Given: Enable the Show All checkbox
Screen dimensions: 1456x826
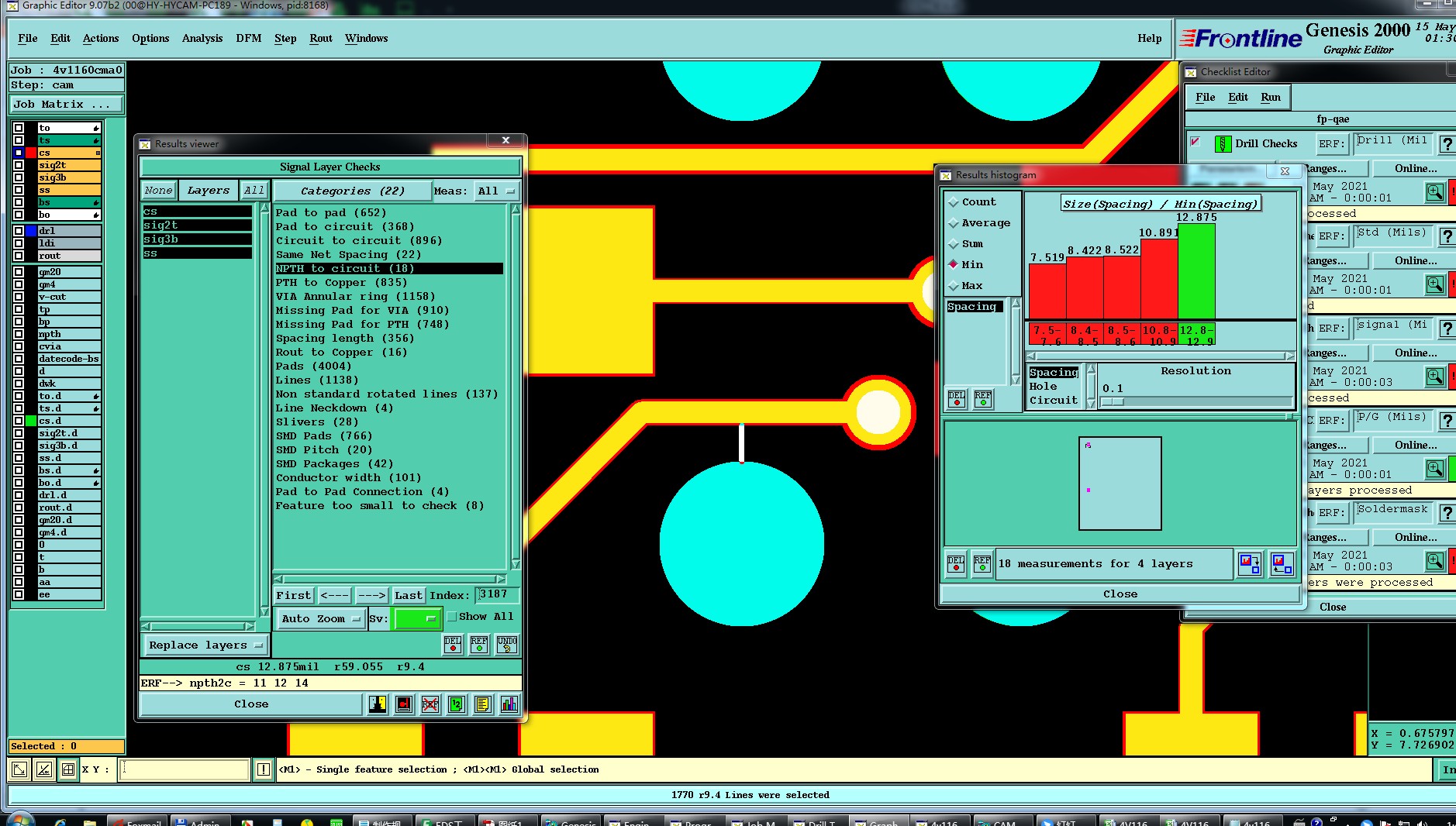Looking at the screenshot, I should point(452,617).
